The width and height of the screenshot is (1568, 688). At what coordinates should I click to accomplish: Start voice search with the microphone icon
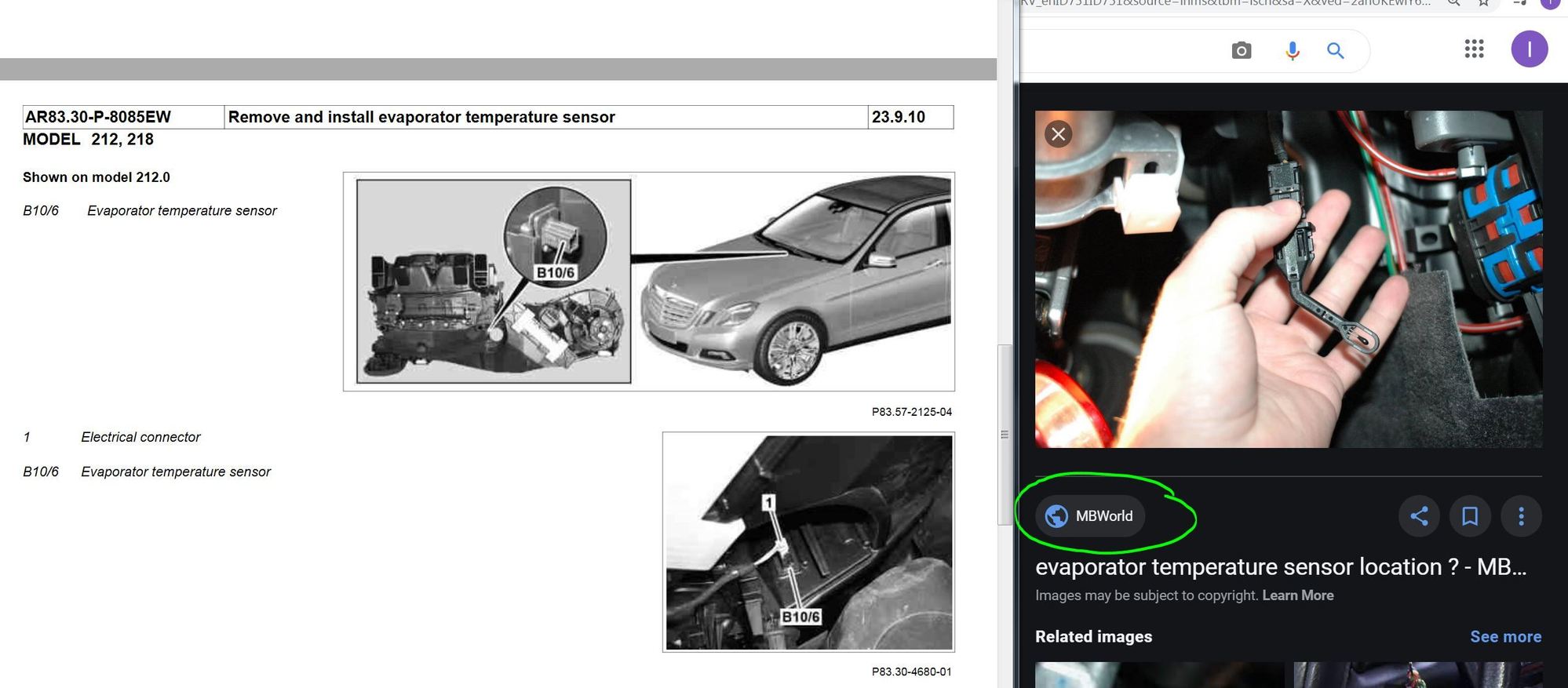[x=1292, y=51]
